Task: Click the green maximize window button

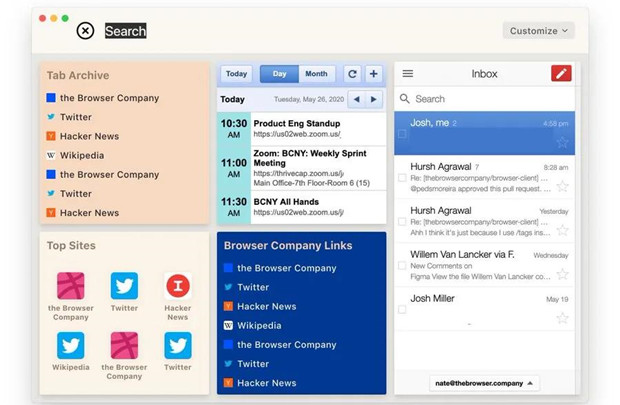Action: [x=65, y=18]
